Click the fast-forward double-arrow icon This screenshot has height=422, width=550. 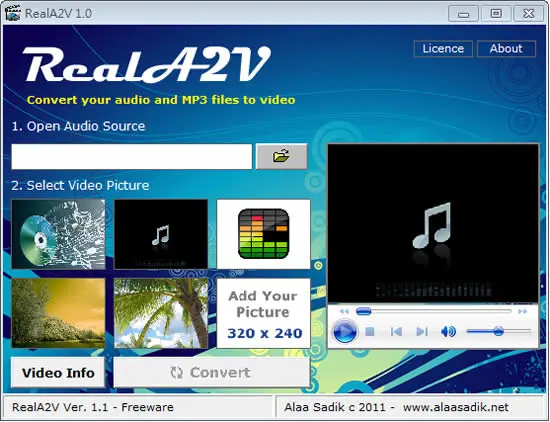pos(523,311)
